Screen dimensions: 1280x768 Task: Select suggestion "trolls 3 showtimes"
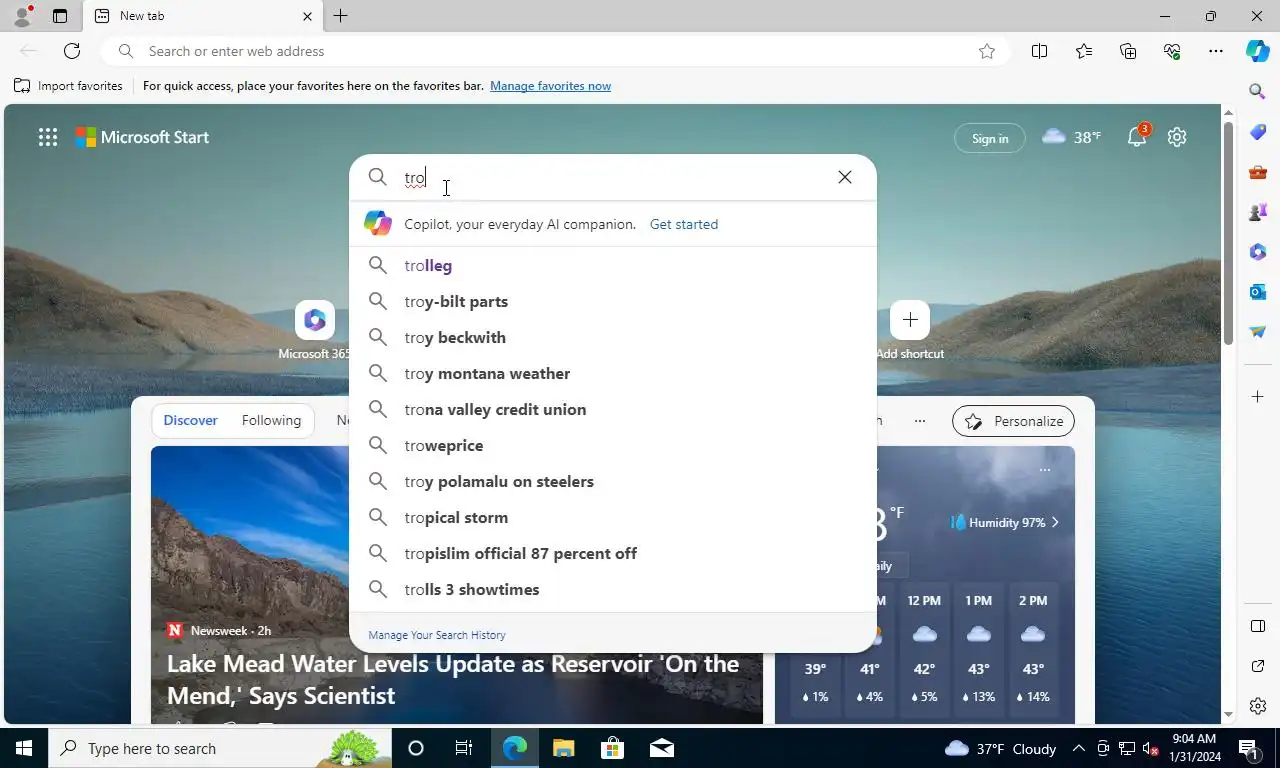[613, 589]
